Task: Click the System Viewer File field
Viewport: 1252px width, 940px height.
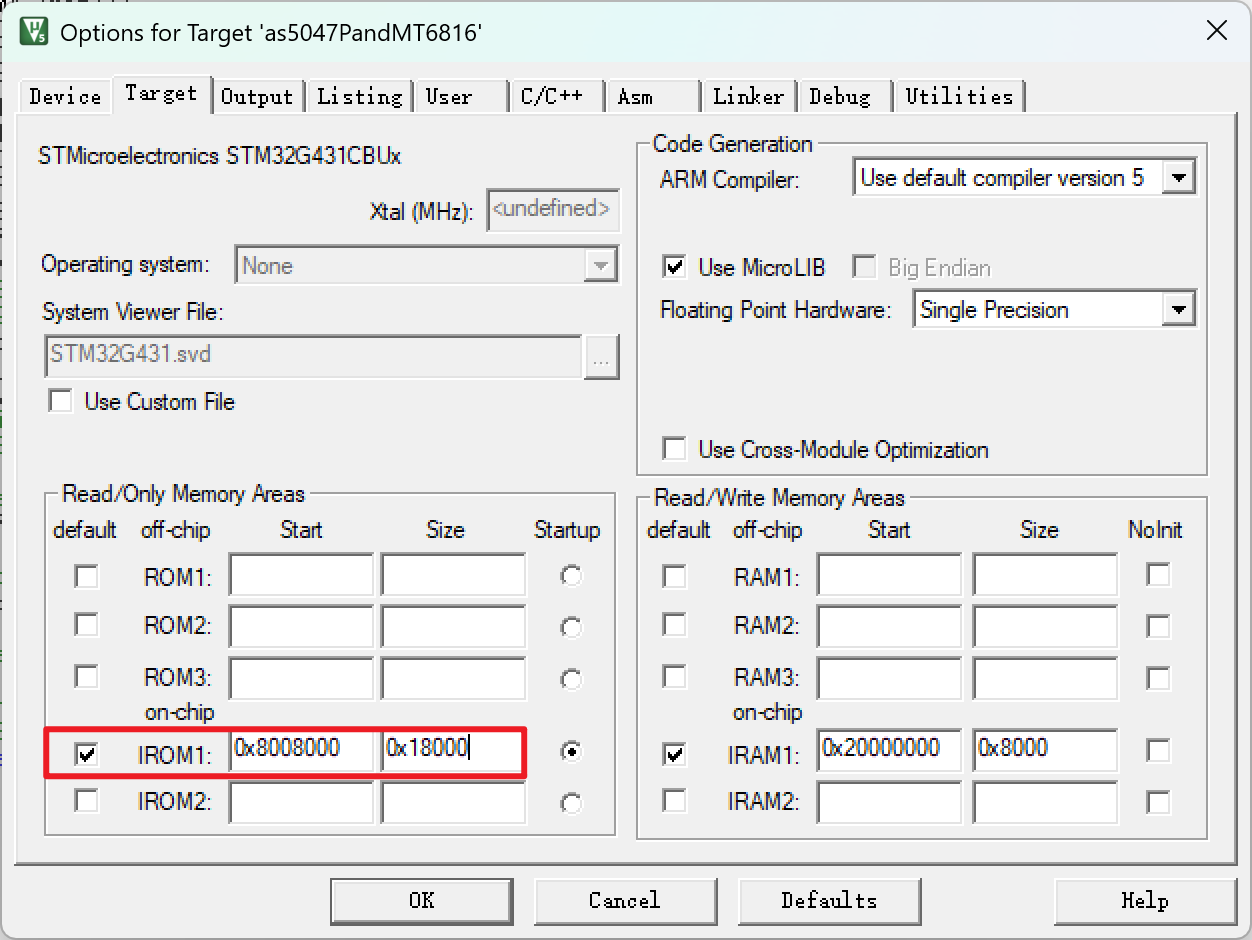Action: click(314, 356)
